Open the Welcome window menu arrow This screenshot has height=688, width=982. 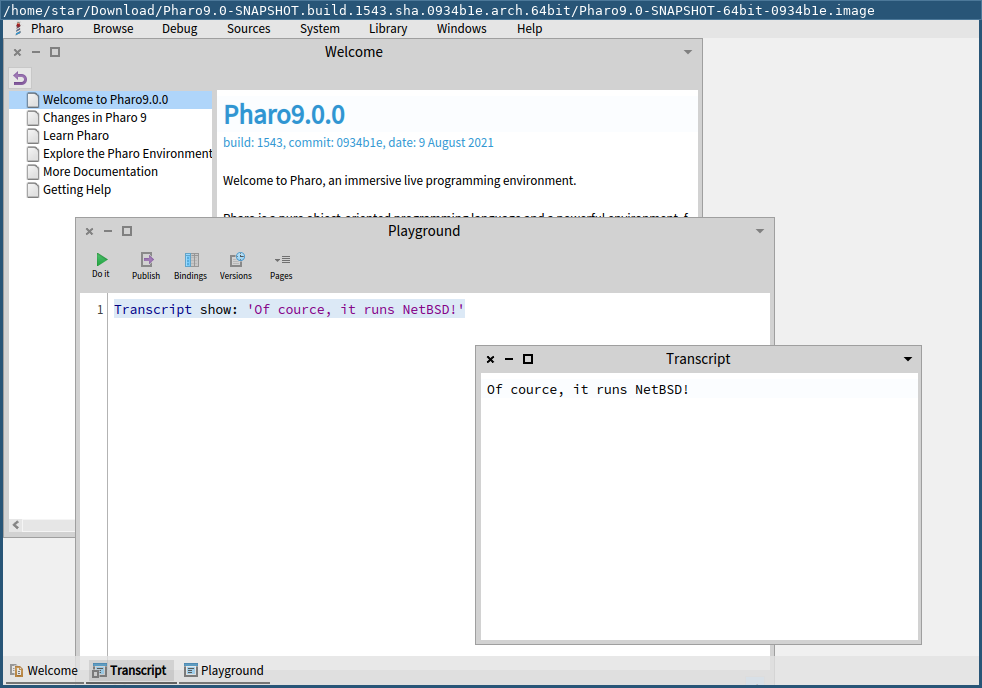[688, 53]
